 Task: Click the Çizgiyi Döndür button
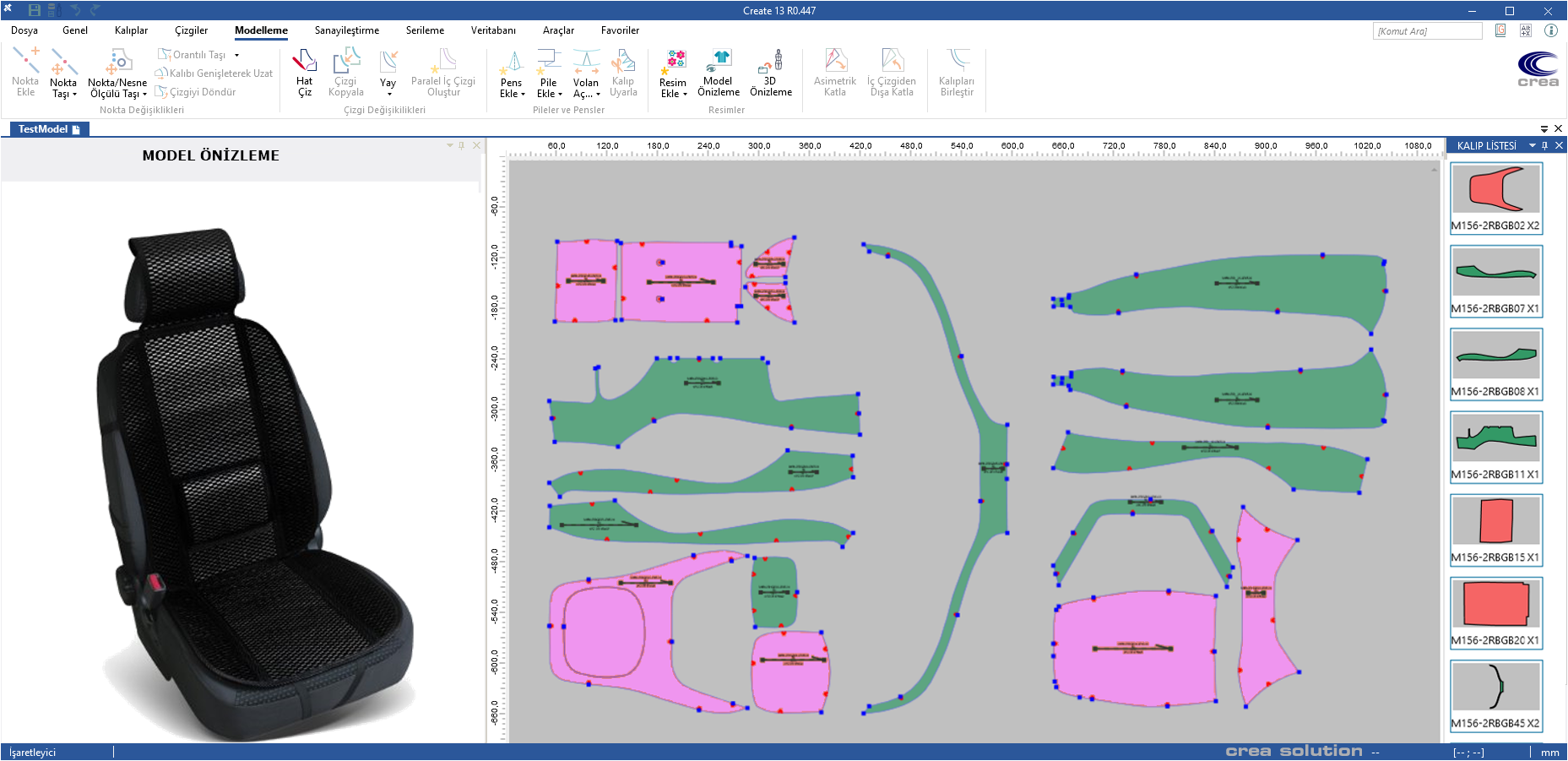(x=196, y=92)
